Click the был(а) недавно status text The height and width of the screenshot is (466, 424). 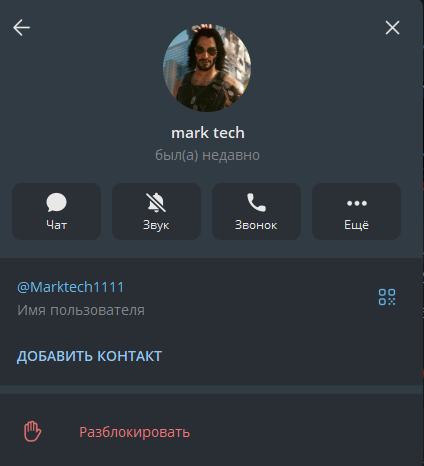207,155
